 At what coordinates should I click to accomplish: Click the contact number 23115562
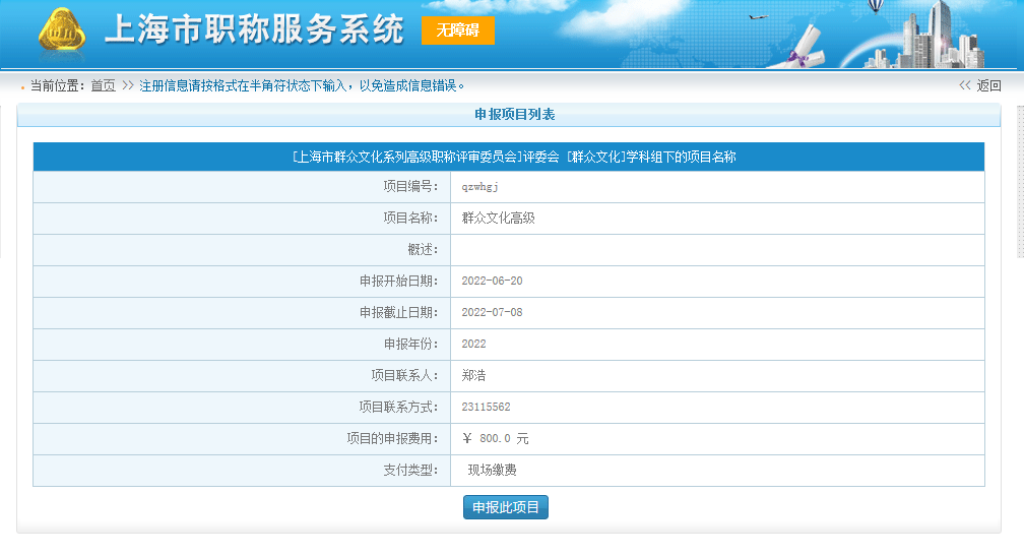point(487,407)
